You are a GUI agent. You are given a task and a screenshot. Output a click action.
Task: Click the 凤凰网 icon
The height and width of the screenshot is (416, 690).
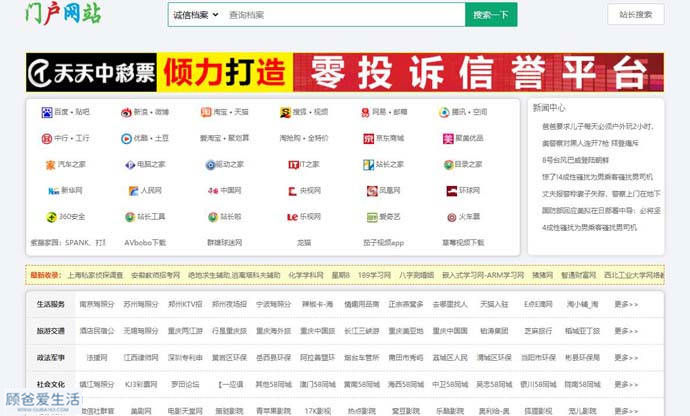tap(372, 191)
